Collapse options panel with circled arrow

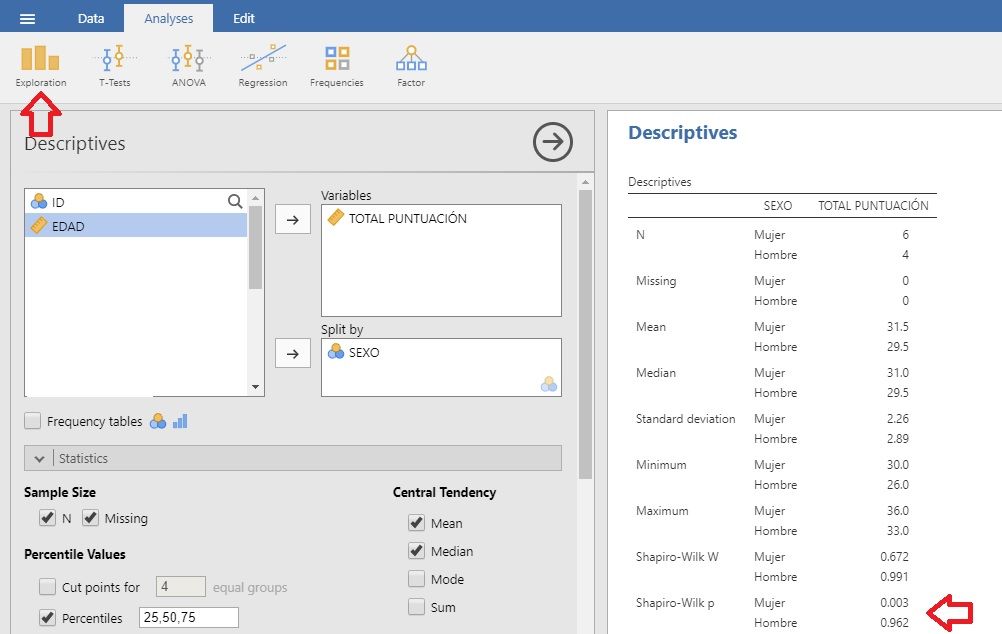tap(552, 142)
